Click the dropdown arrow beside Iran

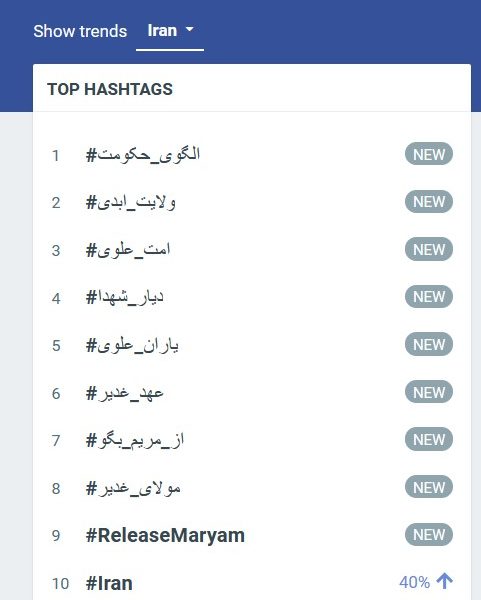tap(189, 29)
